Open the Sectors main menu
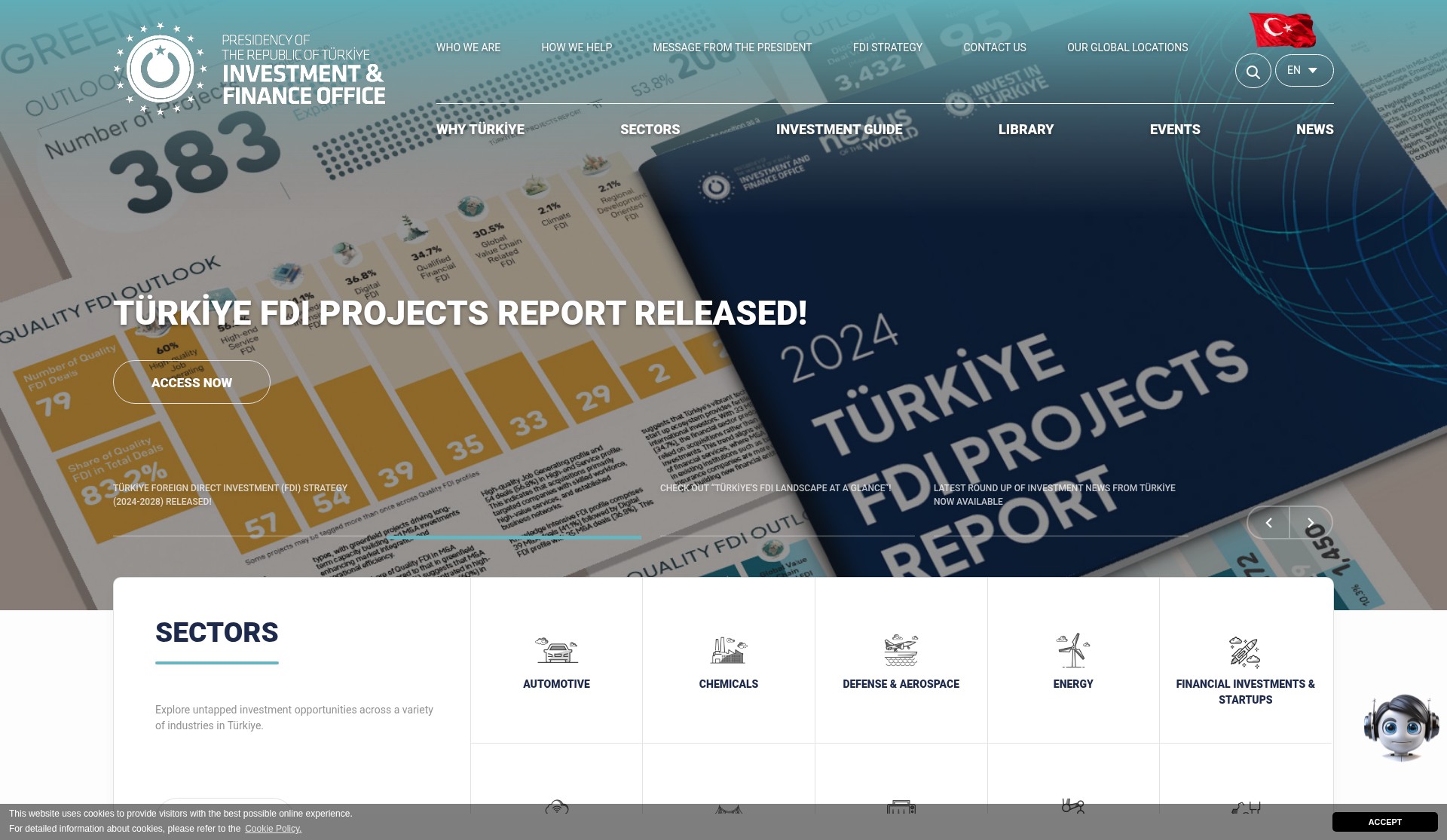The height and width of the screenshot is (840, 1447). (x=650, y=130)
